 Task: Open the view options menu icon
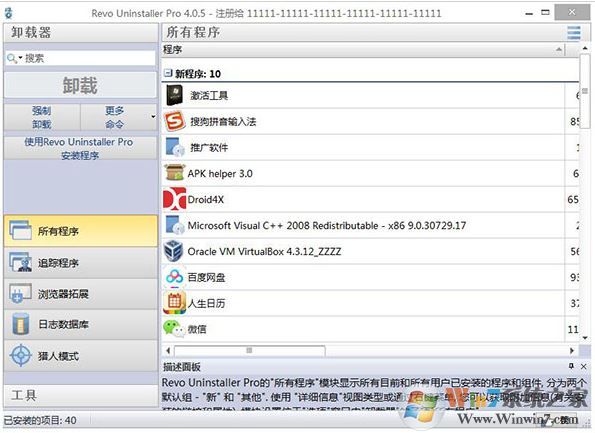573,33
